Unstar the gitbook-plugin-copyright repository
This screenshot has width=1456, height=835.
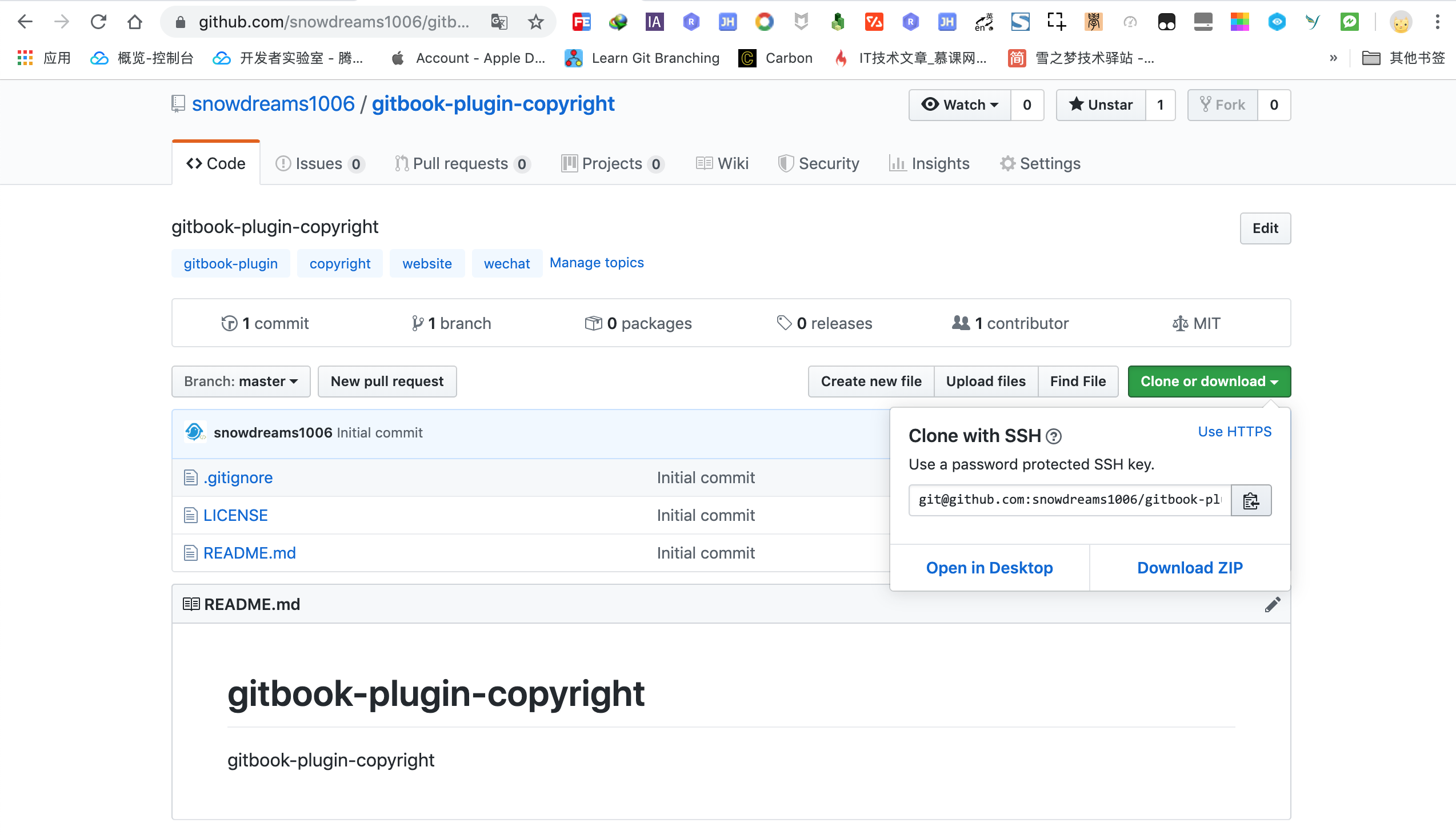(x=1101, y=105)
